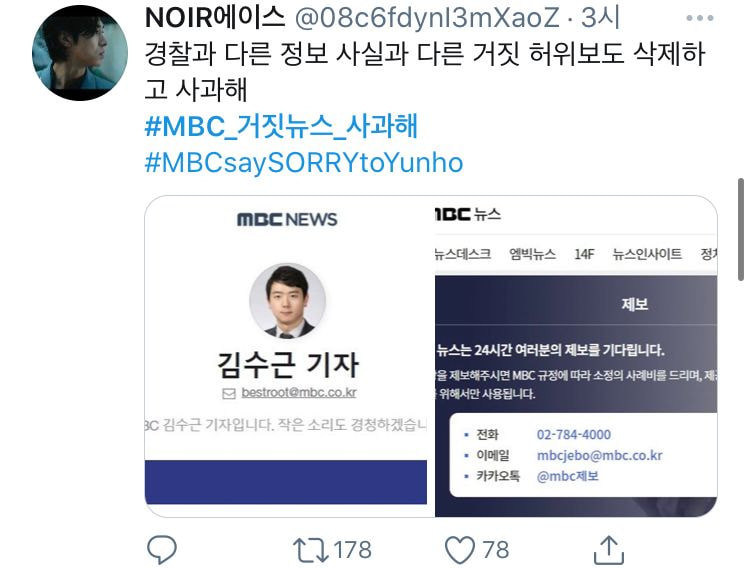The image size is (750, 568).
Task: Switch to the 14F menu tab
Action: point(584,254)
